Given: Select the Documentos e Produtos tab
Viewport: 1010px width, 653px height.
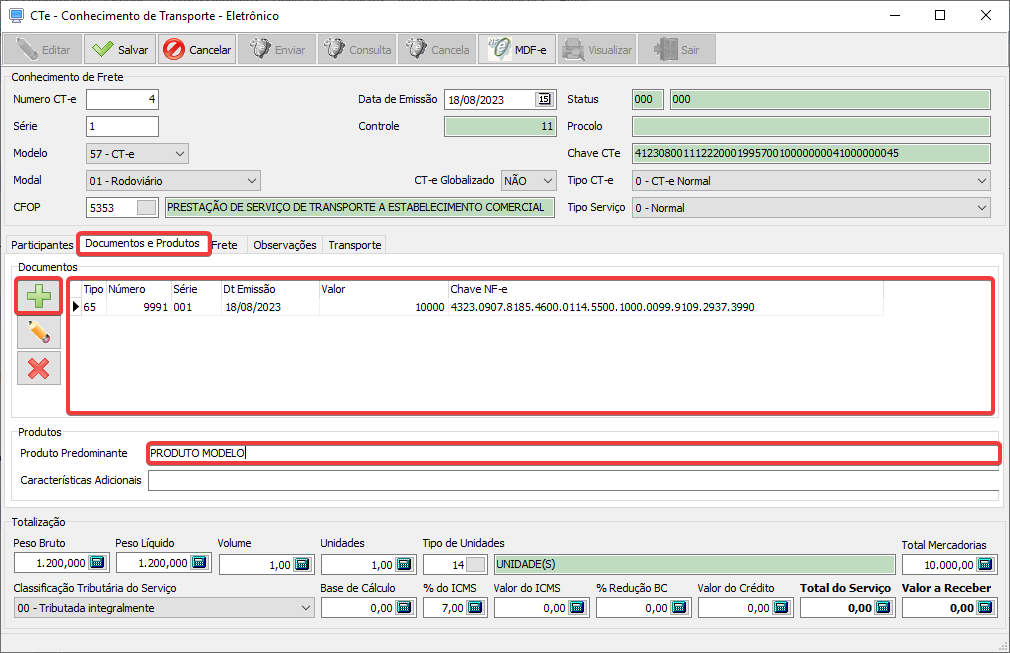Looking at the screenshot, I should click(142, 243).
